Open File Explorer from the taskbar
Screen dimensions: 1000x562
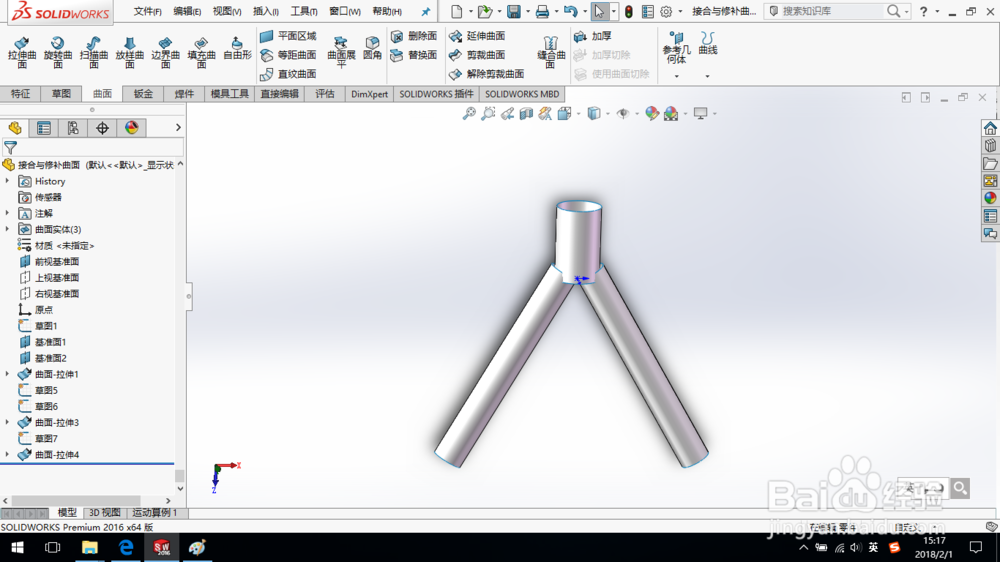89,547
